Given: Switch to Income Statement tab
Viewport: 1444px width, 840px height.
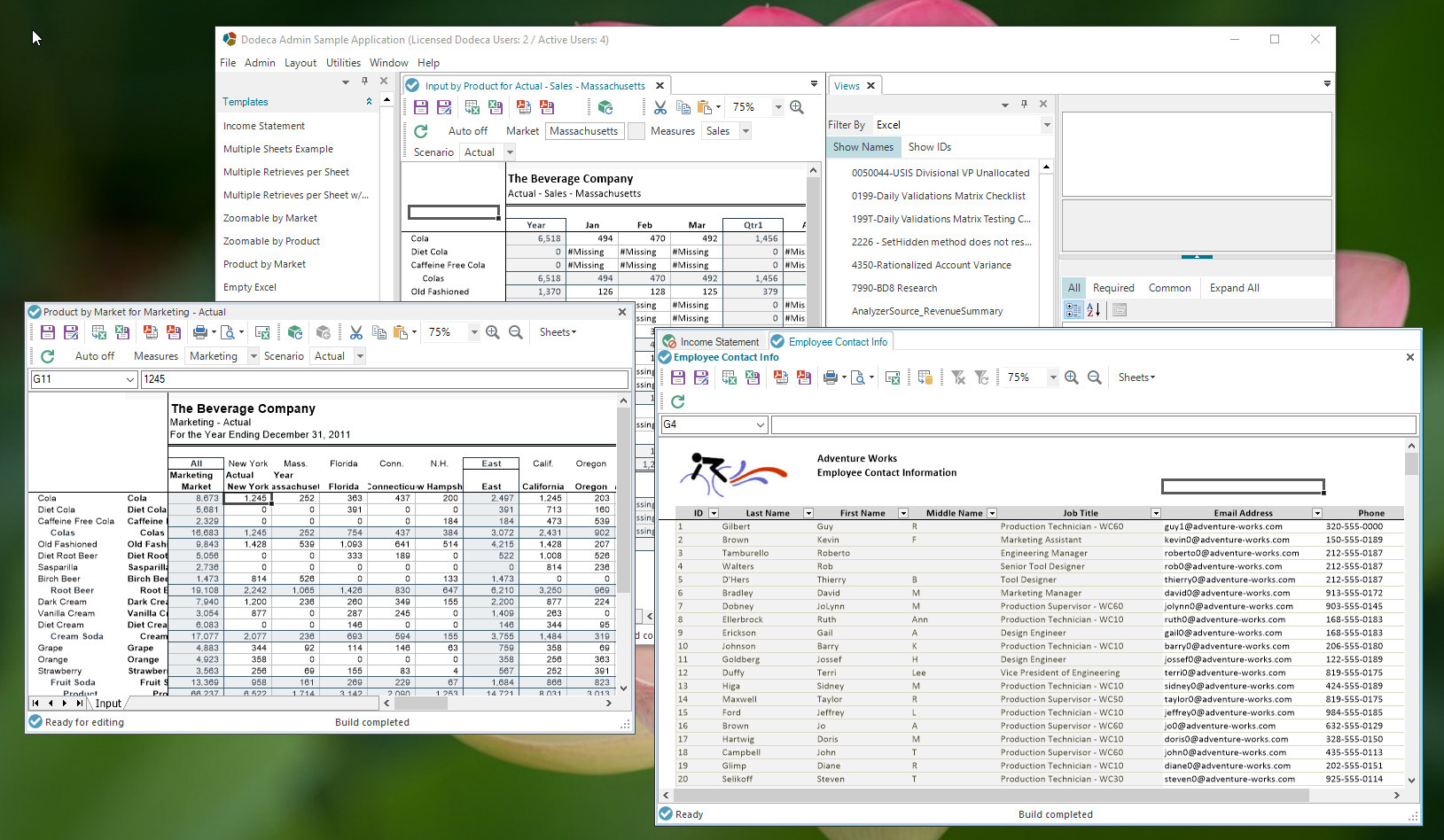Looking at the screenshot, I should [711, 342].
